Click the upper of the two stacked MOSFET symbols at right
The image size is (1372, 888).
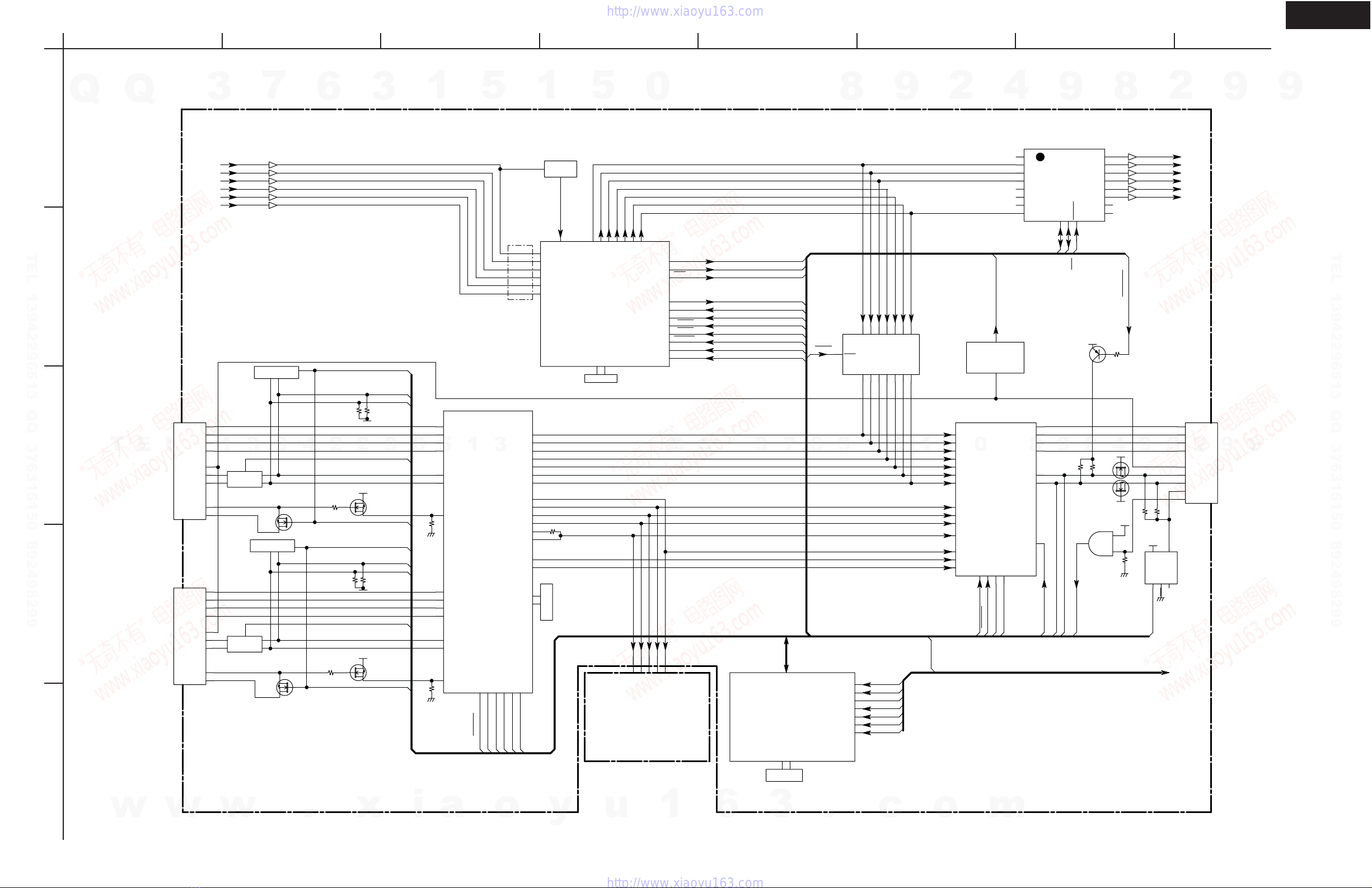(x=1120, y=469)
